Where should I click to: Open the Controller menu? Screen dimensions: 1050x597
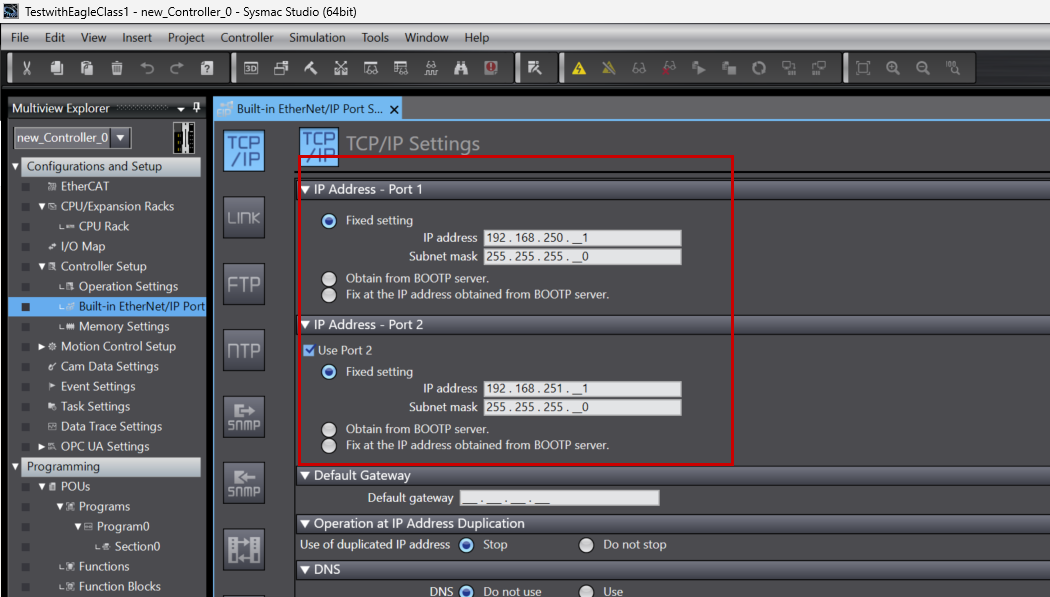point(246,37)
